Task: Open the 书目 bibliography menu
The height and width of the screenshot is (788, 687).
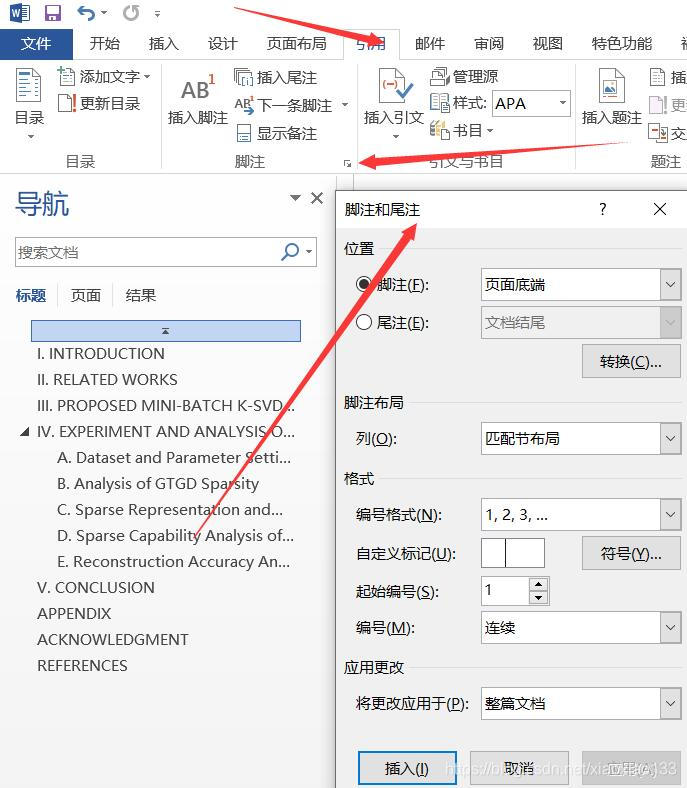Action: [461, 131]
